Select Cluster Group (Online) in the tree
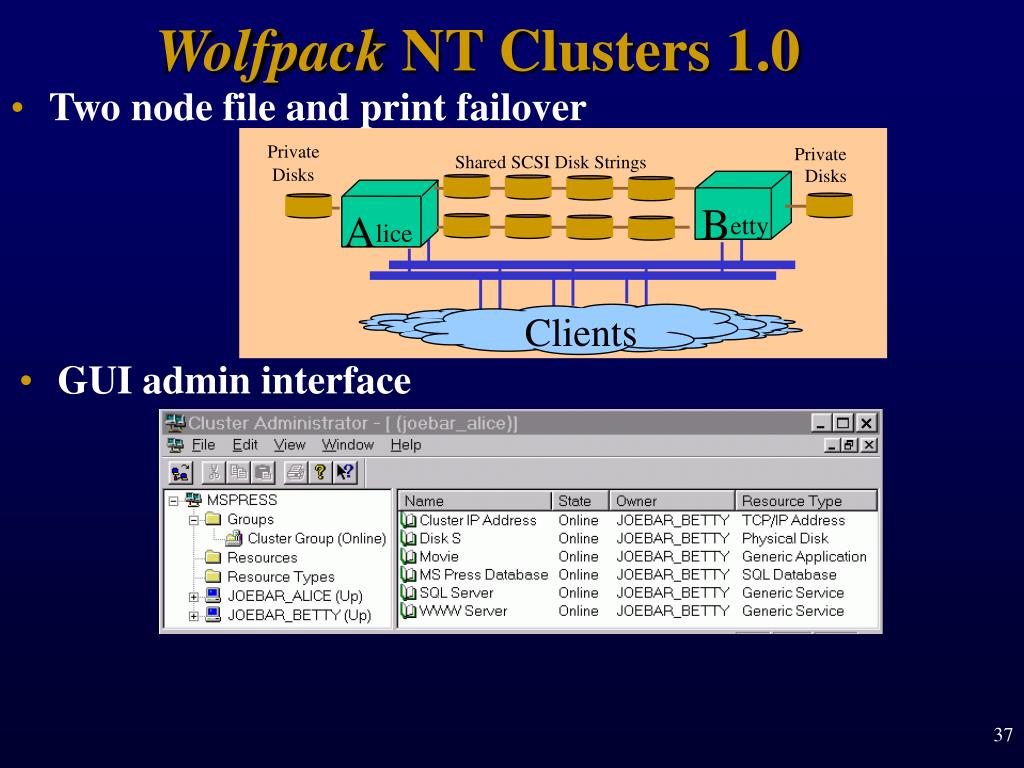The image size is (1024, 768). pos(317,538)
